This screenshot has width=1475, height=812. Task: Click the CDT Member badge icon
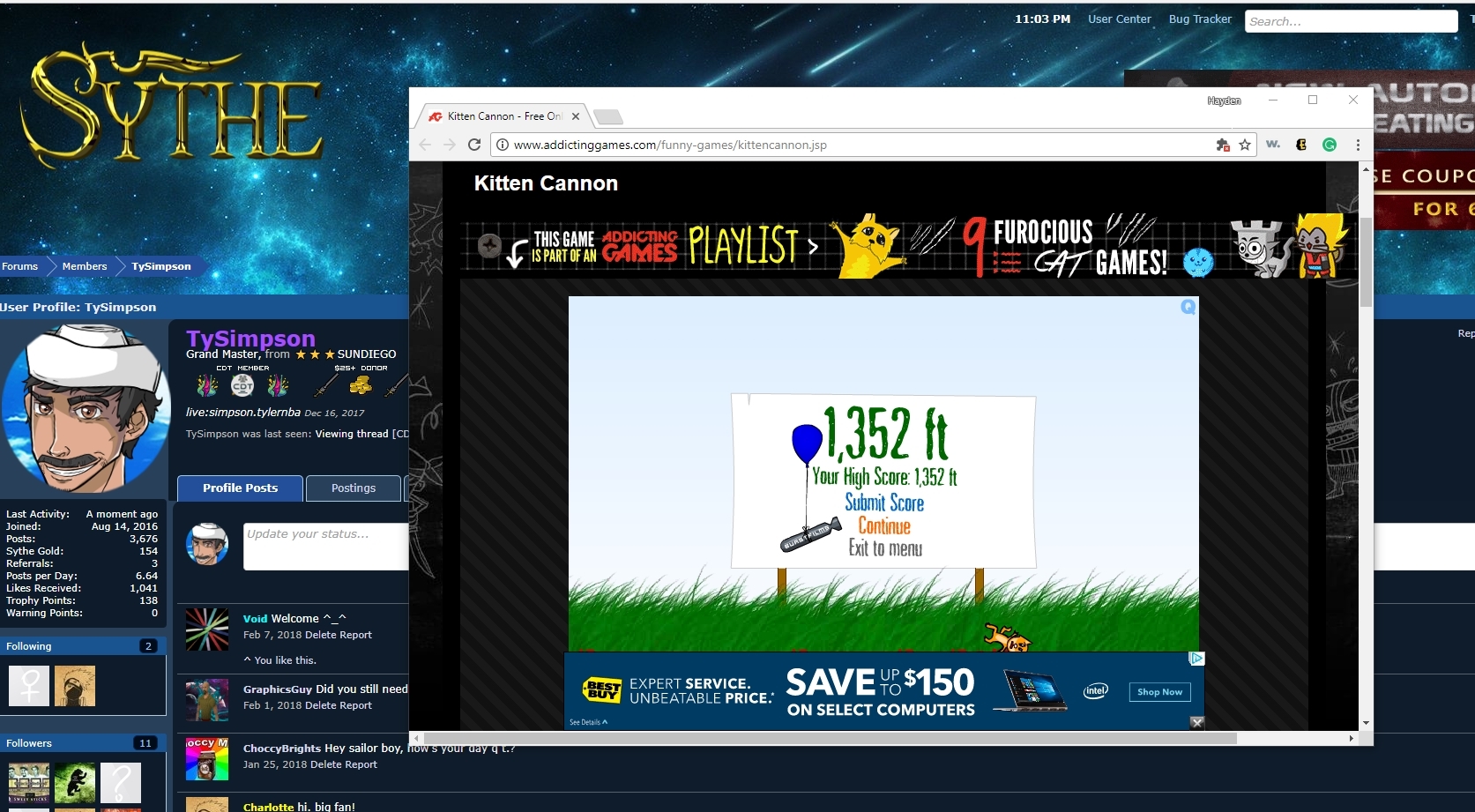[x=242, y=385]
